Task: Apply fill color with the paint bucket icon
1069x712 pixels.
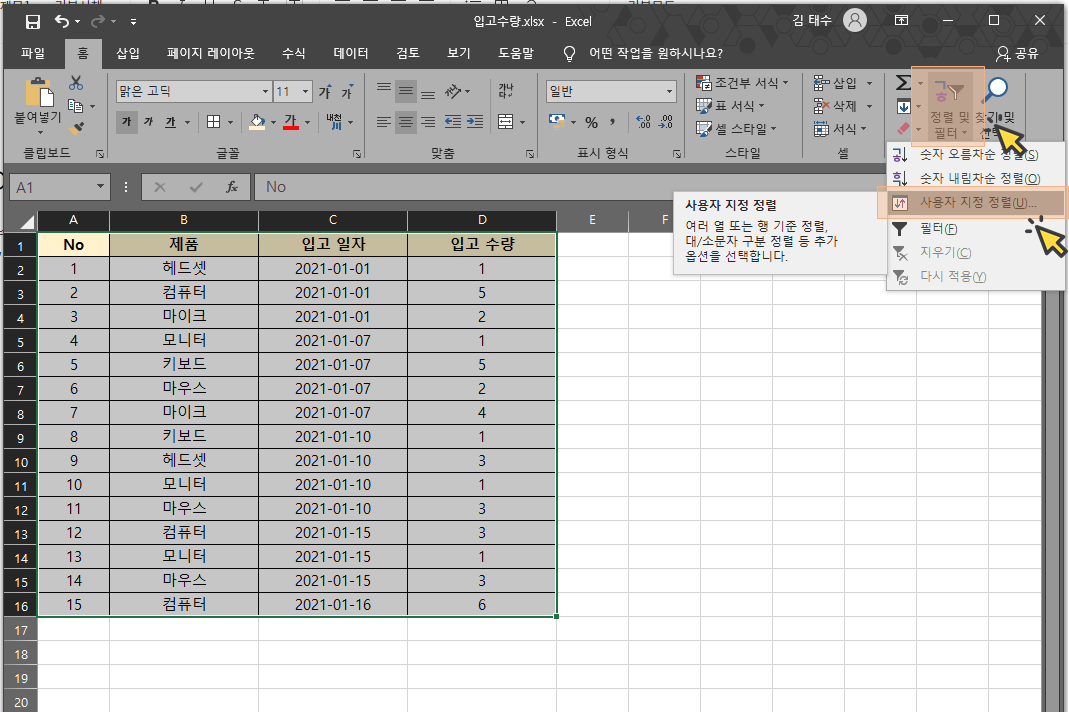Action: [x=258, y=121]
